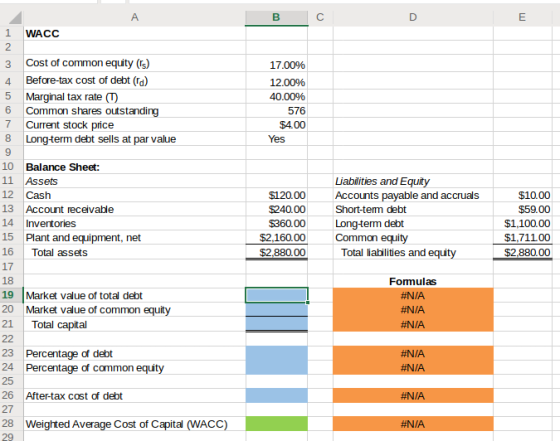560x441 pixels.
Task: Select the Yes cell for par value
Action: pos(276,139)
